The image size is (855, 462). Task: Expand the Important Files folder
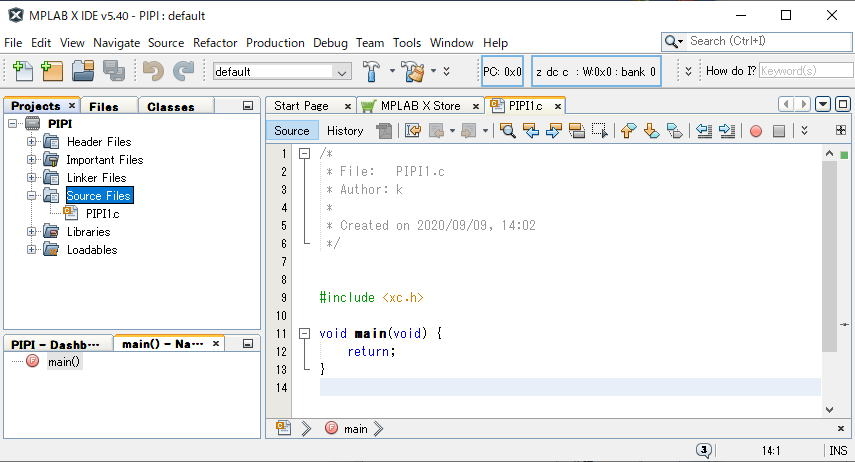pyautogui.click(x=32, y=160)
